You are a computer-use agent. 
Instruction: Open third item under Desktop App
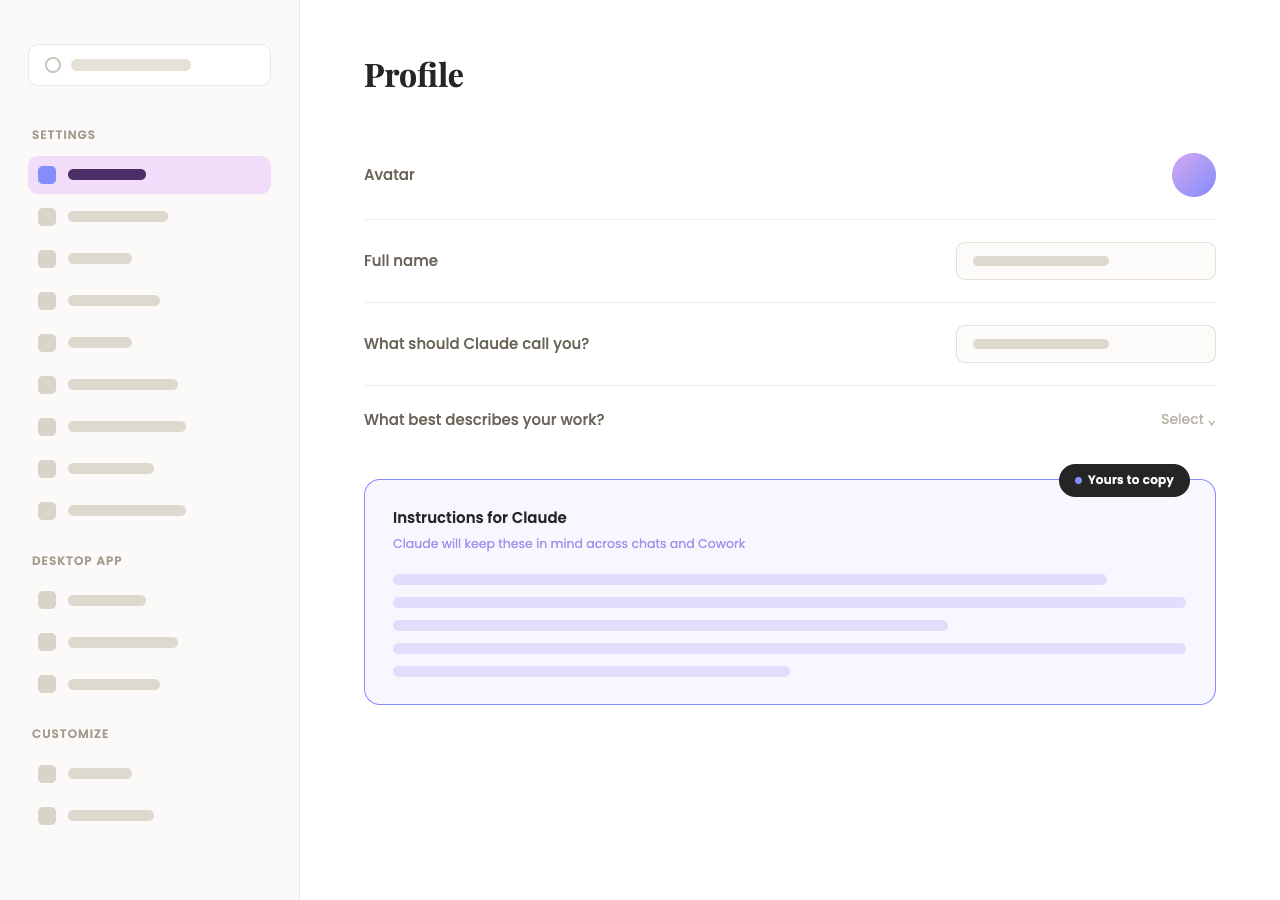click(x=149, y=685)
